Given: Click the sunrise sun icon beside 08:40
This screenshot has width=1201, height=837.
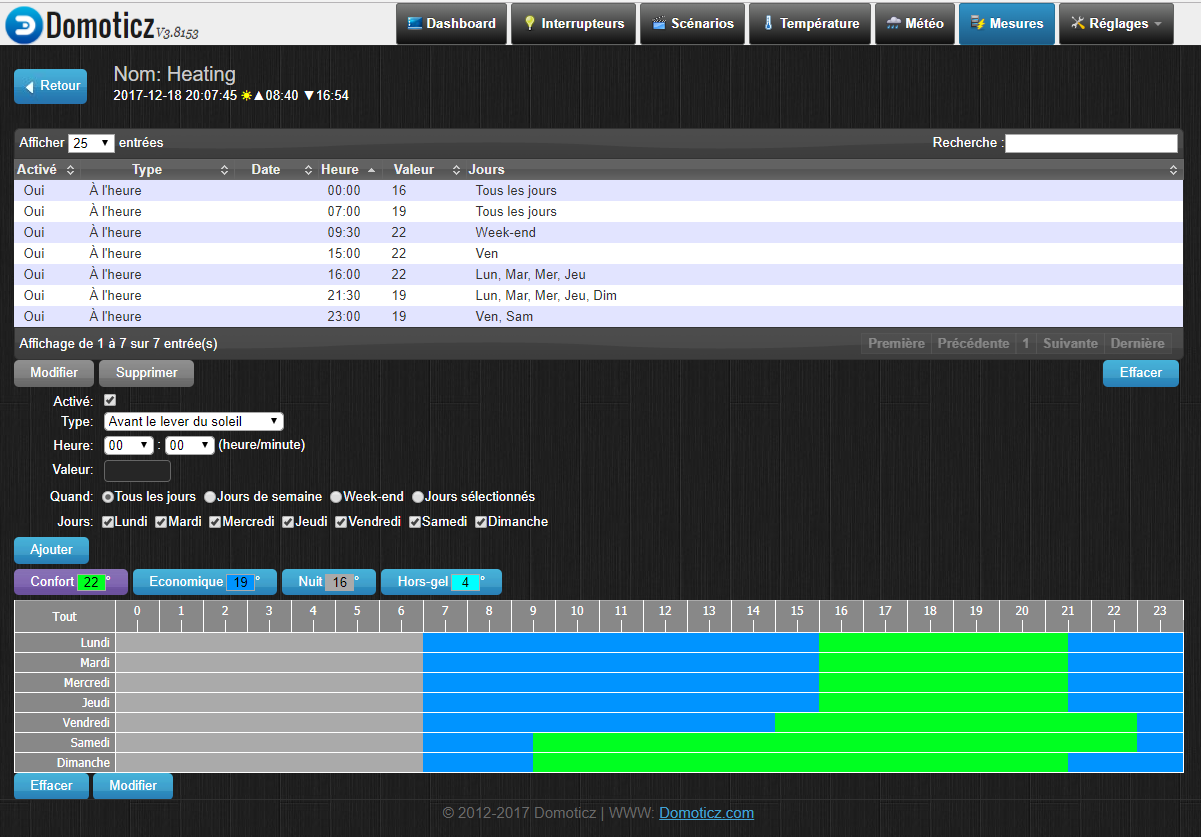Looking at the screenshot, I should tap(246, 96).
